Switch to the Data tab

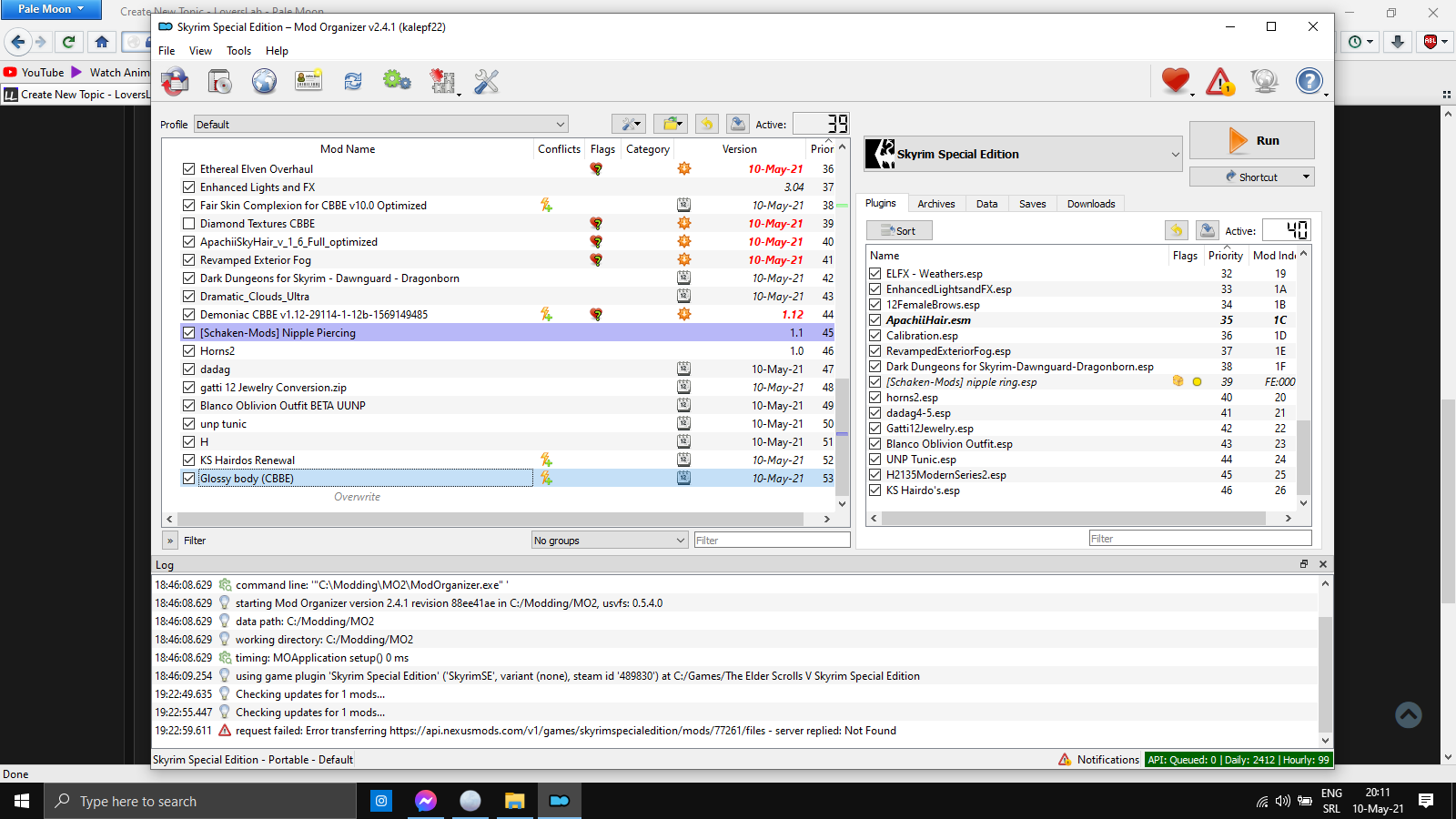coord(987,204)
